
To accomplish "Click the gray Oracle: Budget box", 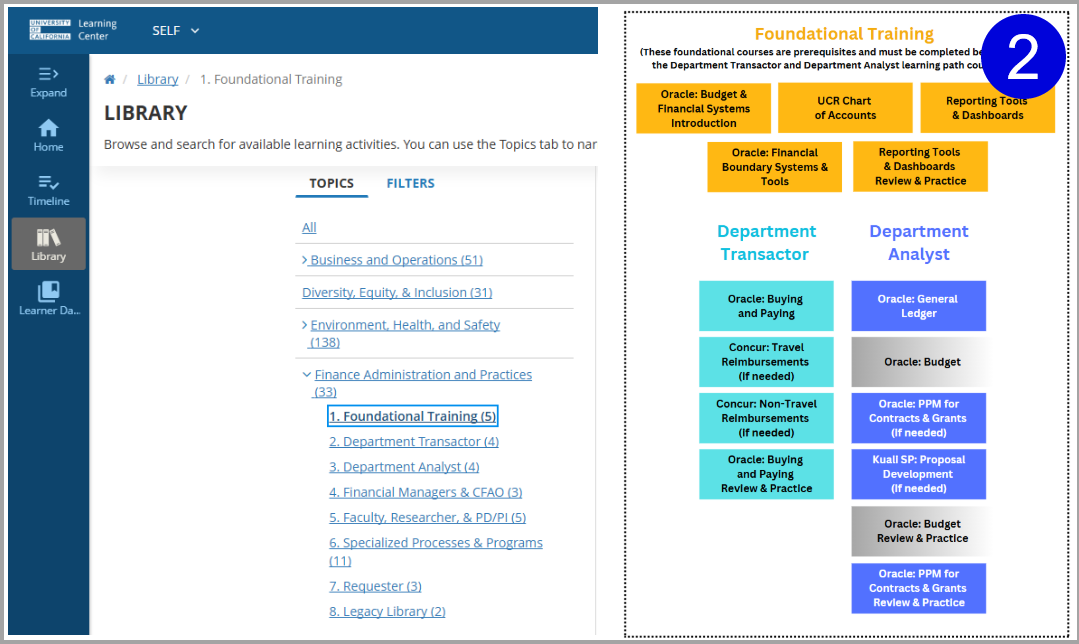I will coord(919,362).
